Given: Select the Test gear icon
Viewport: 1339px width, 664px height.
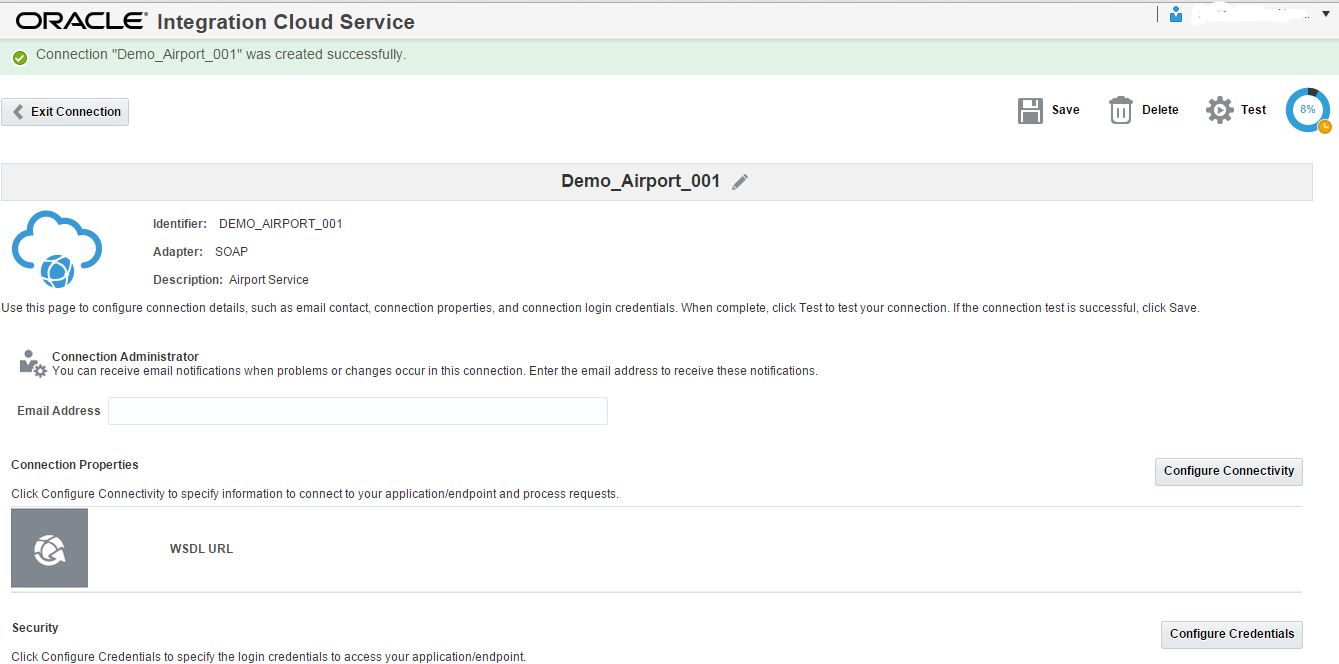Looking at the screenshot, I should click(1218, 109).
